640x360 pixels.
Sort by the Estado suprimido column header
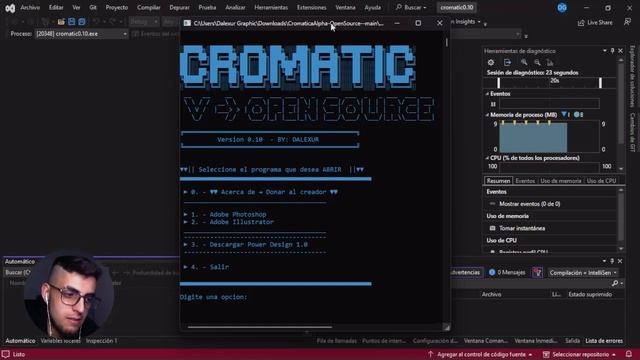590,294
